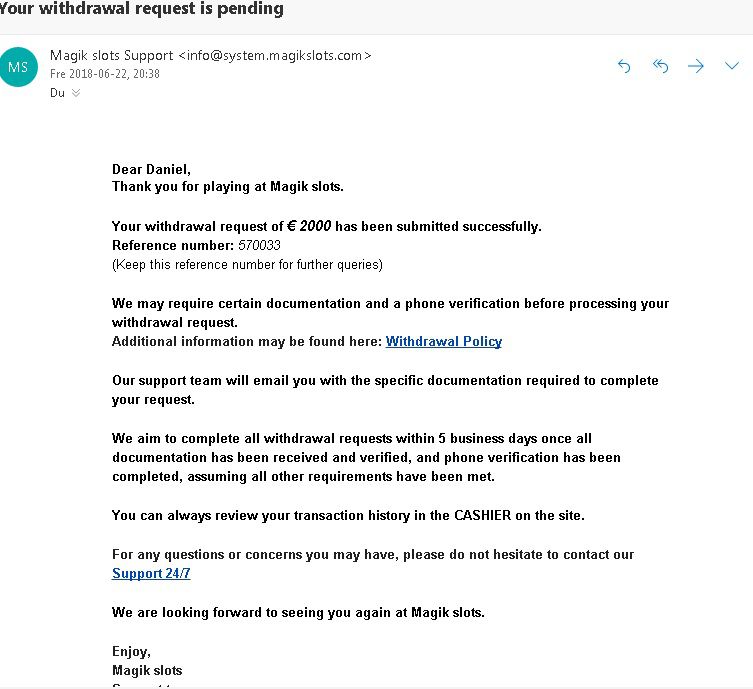Click the CASHIER word in the message
This screenshot has width=753, height=689.
coord(483,515)
